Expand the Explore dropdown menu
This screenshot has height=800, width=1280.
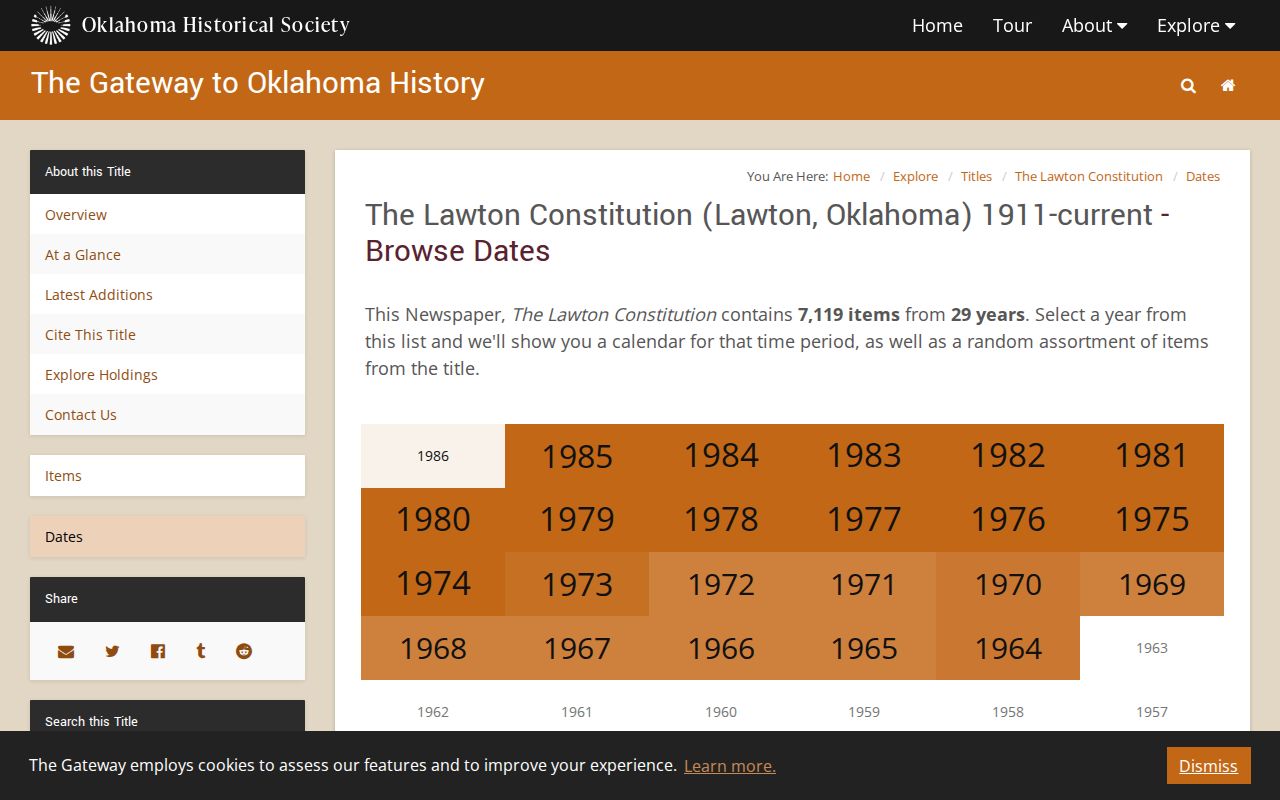1196,25
